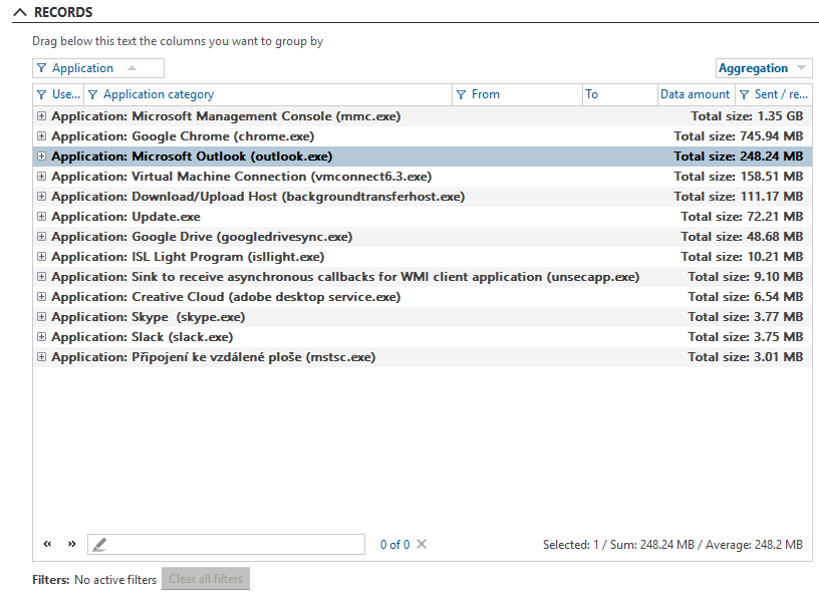The width and height of the screenshot is (819, 598).
Task: Click filter icon in the From column
Action: (461, 95)
